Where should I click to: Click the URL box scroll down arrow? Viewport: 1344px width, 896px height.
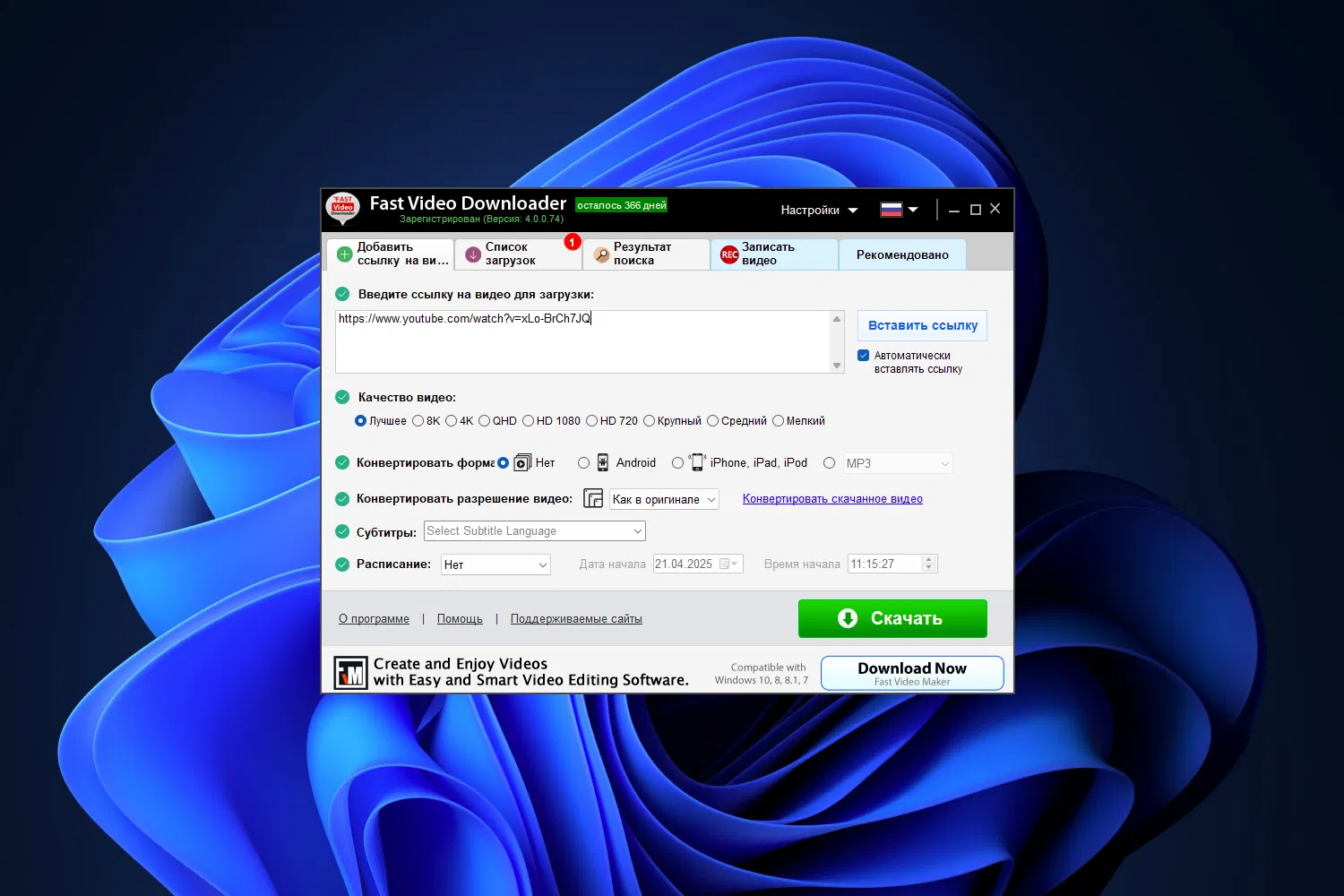pos(837,365)
